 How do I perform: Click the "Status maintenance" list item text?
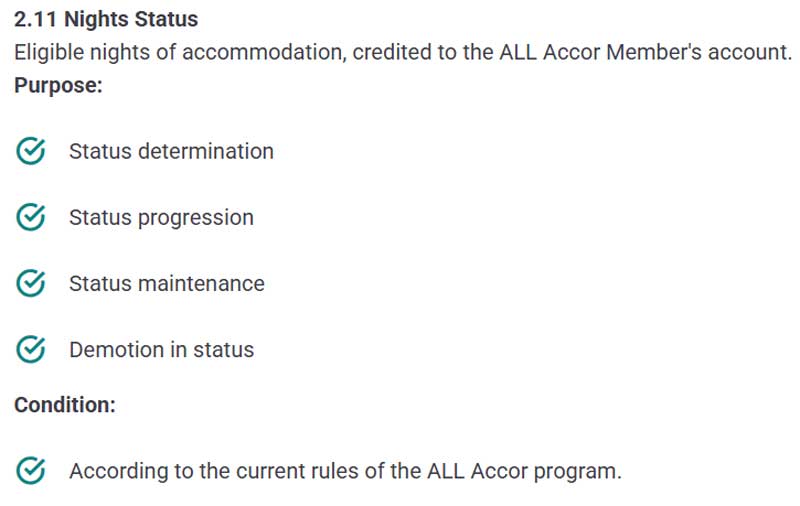pyautogui.click(x=167, y=284)
